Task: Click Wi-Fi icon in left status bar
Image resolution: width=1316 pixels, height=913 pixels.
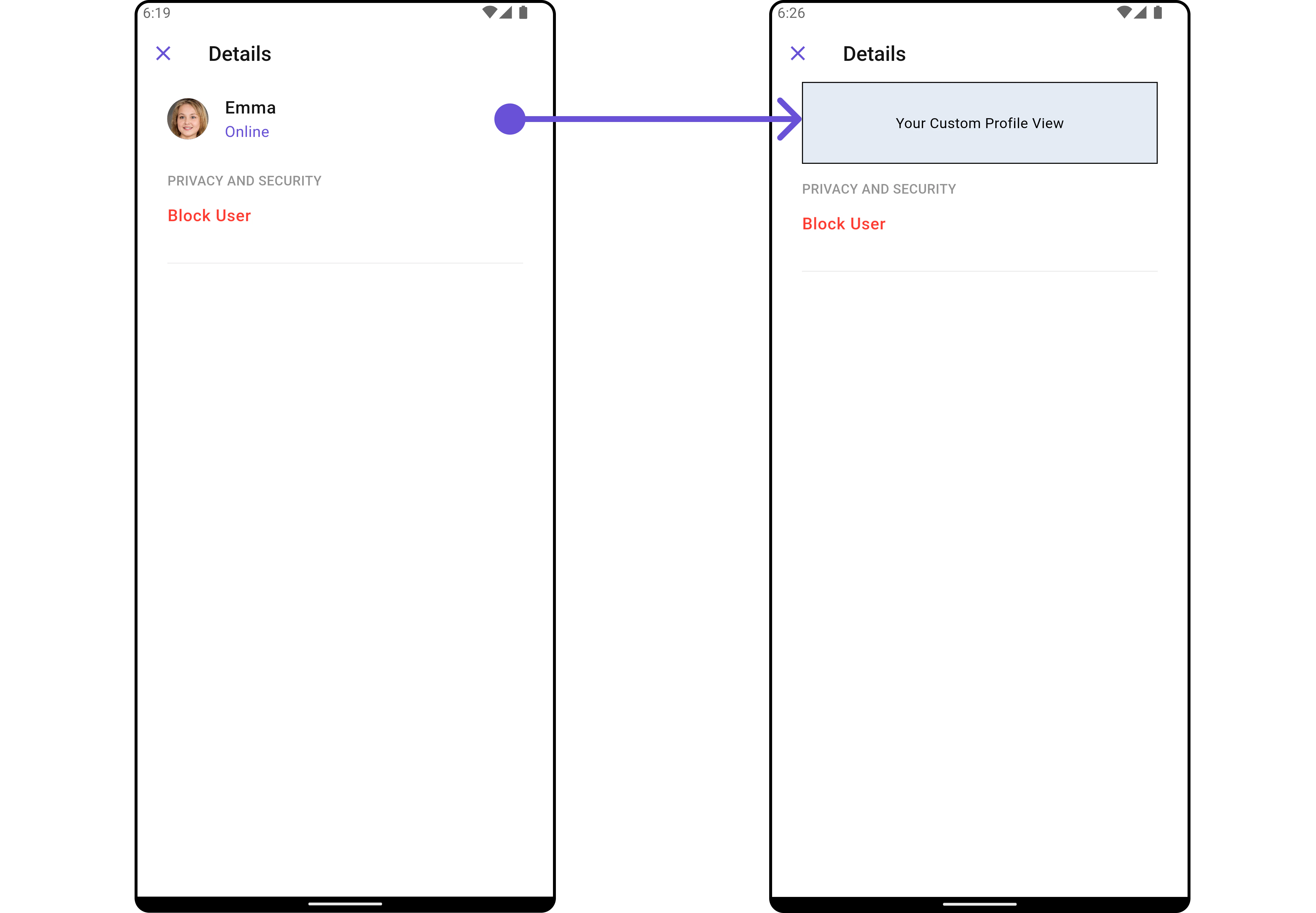Action: pos(490,13)
